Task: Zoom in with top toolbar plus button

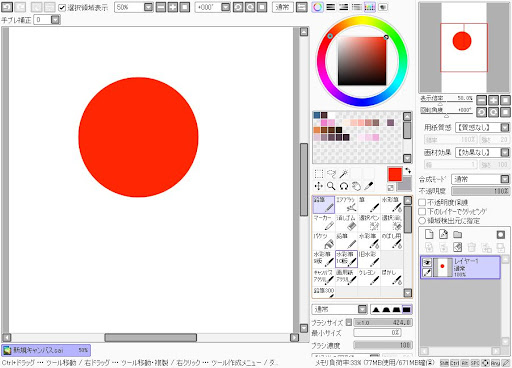Action: coord(173,7)
